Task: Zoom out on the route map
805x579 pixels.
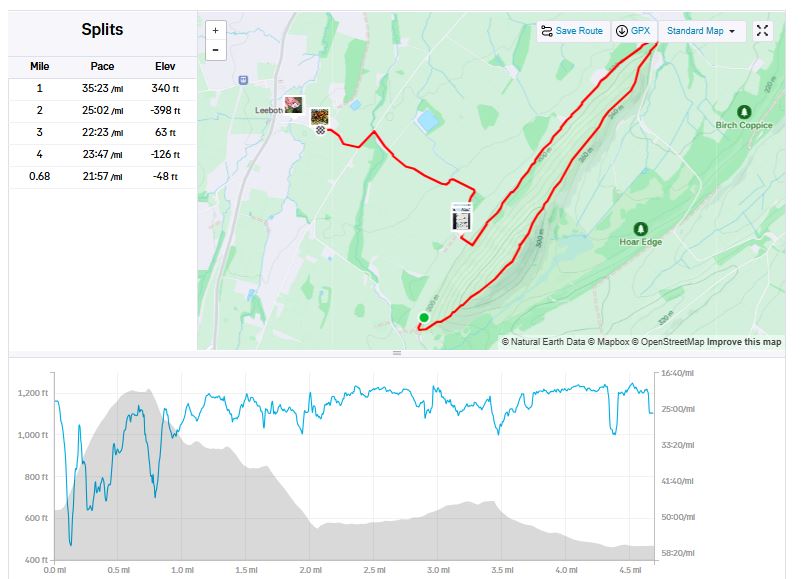Action: (x=215, y=48)
